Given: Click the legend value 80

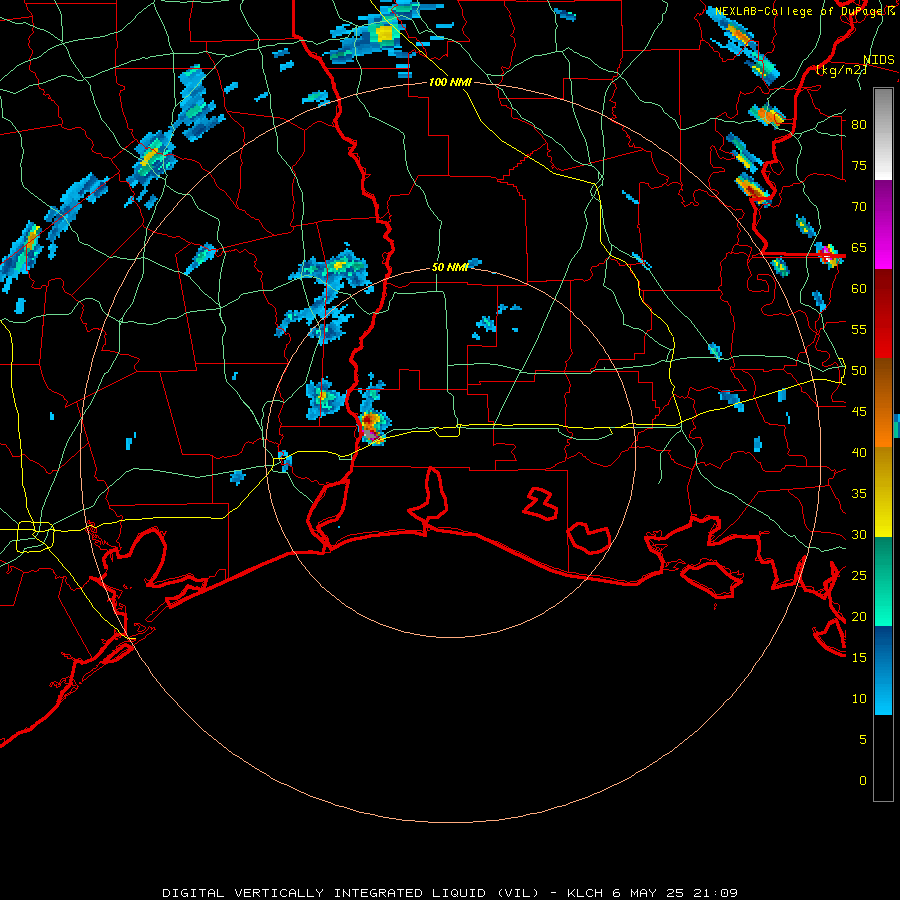Looking at the screenshot, I should pos(859,125).
